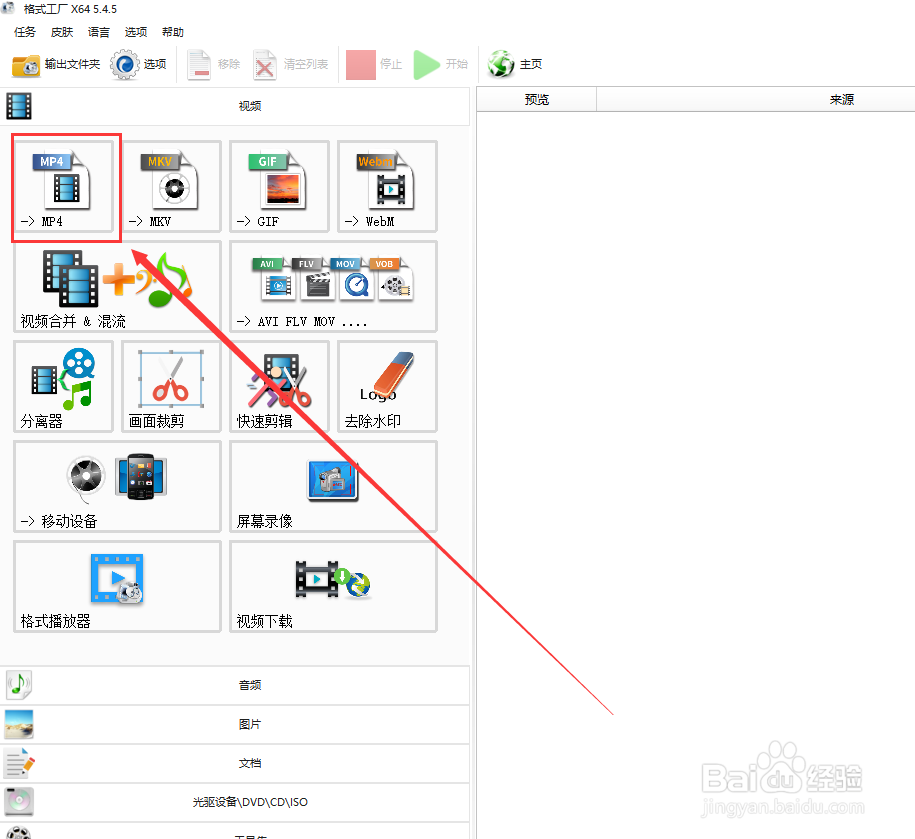
Task: Open the 视频下载 downloader
Action: [x=332, y=586]
